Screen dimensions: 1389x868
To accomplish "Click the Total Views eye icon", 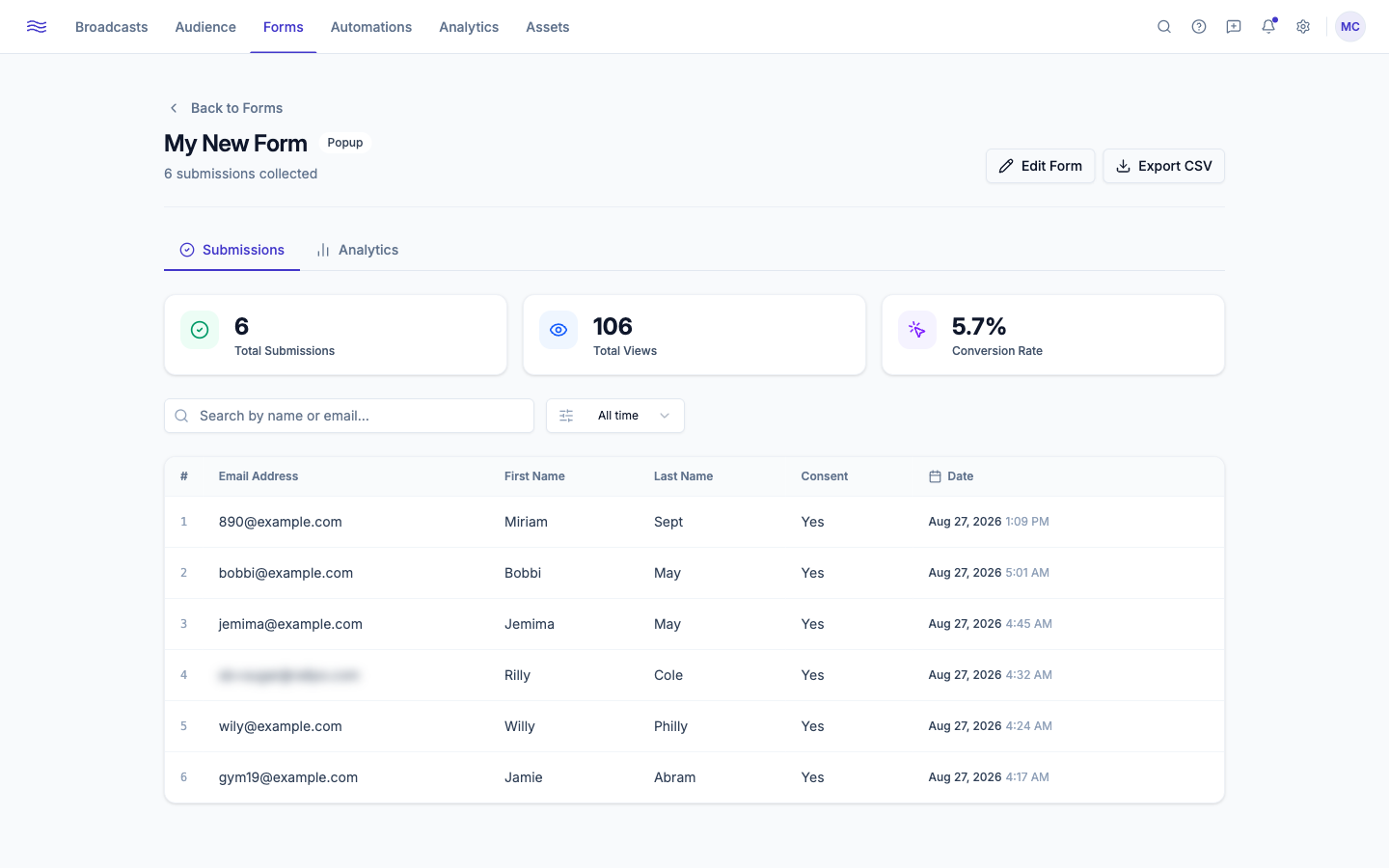I will tap(558, 330).
